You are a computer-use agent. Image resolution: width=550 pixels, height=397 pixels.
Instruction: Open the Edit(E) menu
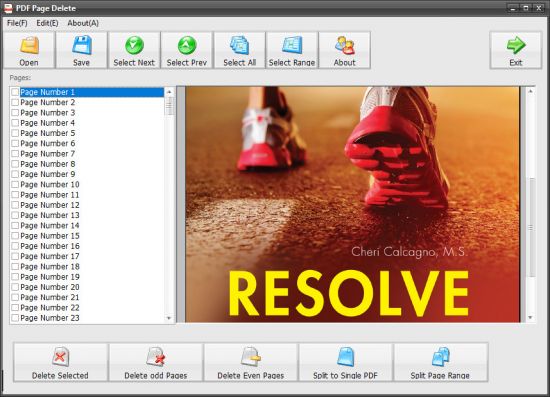coord(47,23)
